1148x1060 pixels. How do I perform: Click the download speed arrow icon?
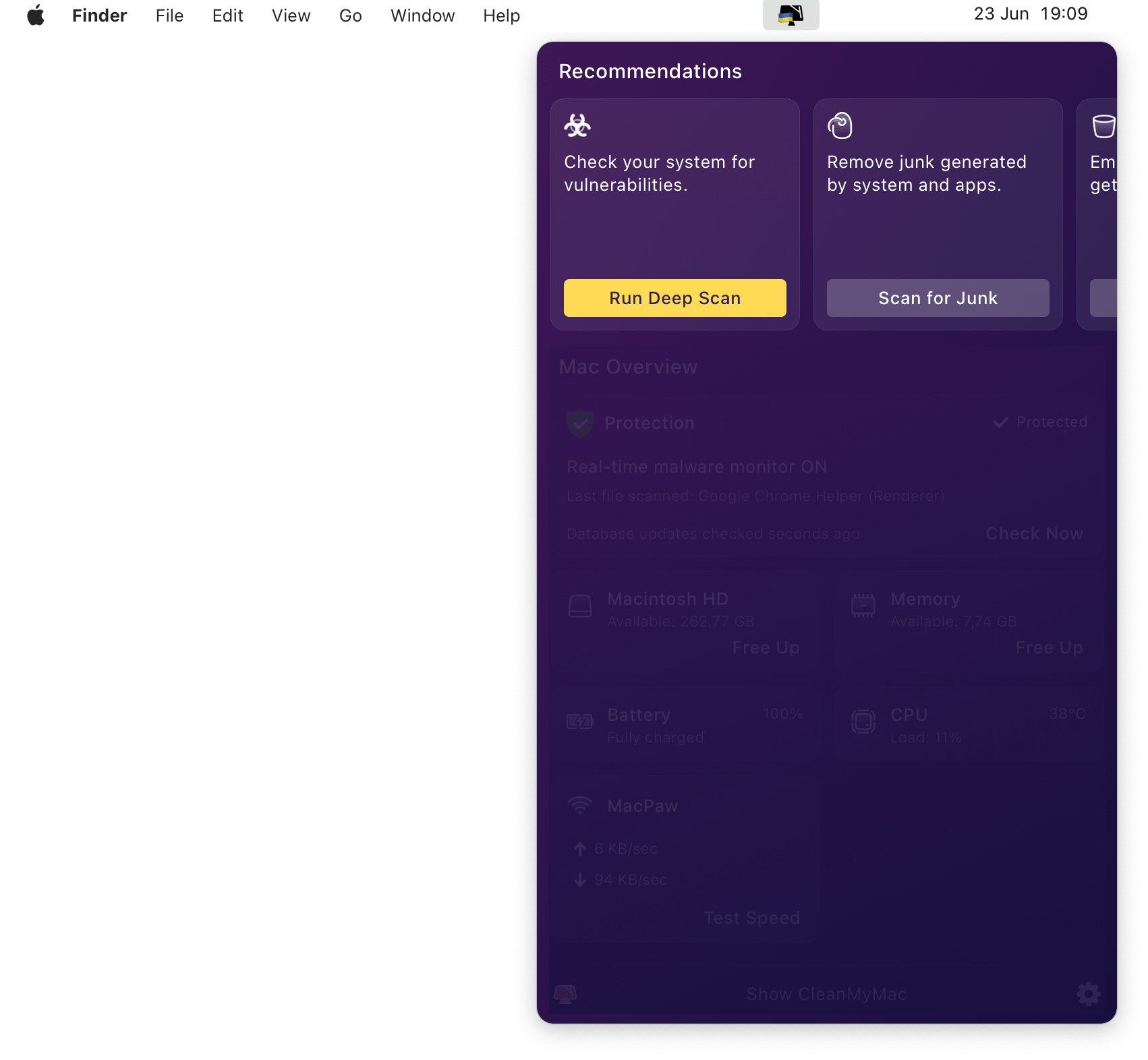pyautogui.click(x=580, y=880)
